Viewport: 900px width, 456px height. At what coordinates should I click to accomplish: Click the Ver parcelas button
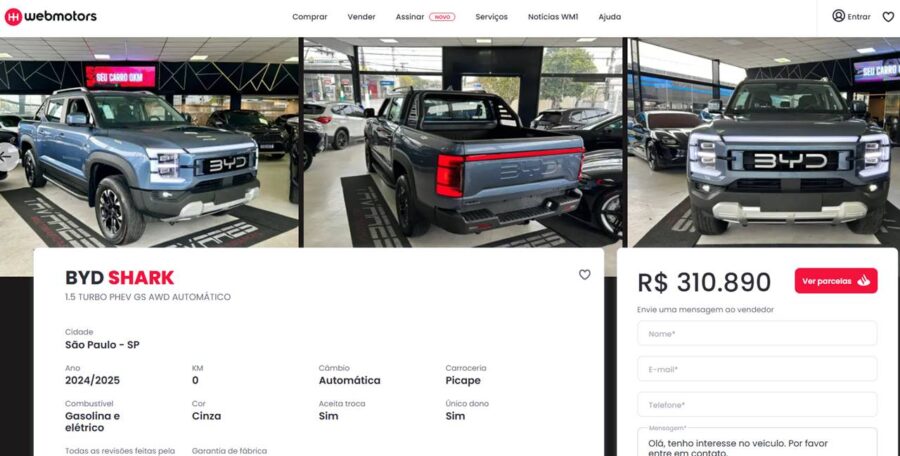836,281
